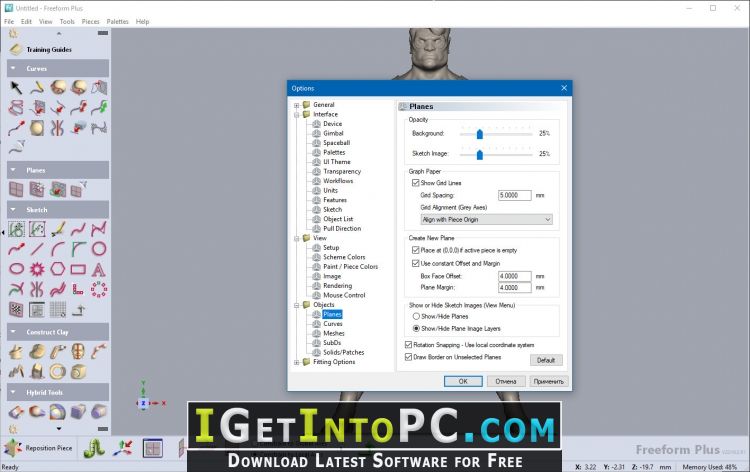Select the ellipse sketch tool
Viewport: 750px width, 472px height.
(x=16, y=269)
